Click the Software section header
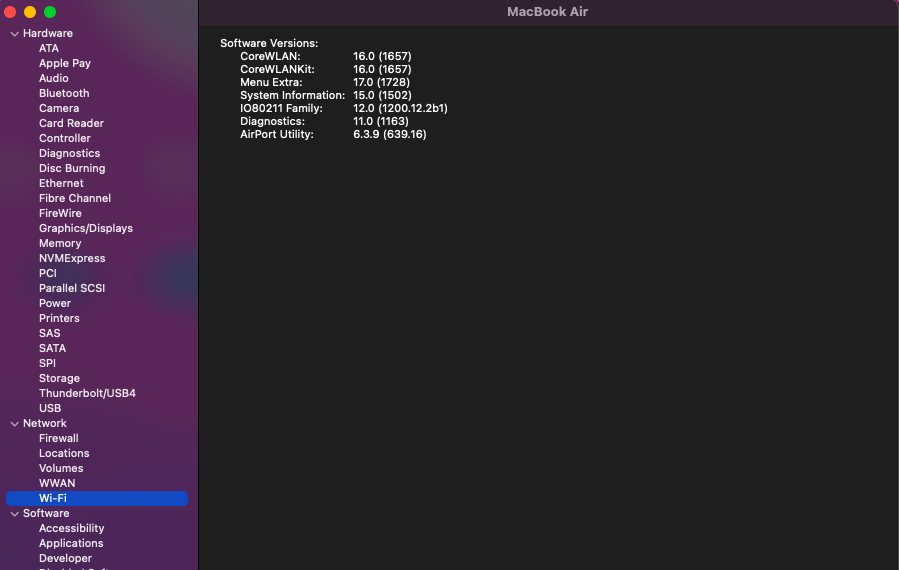Image resolution: width=899 pixels, height=570 pixels. click(46, 513)
